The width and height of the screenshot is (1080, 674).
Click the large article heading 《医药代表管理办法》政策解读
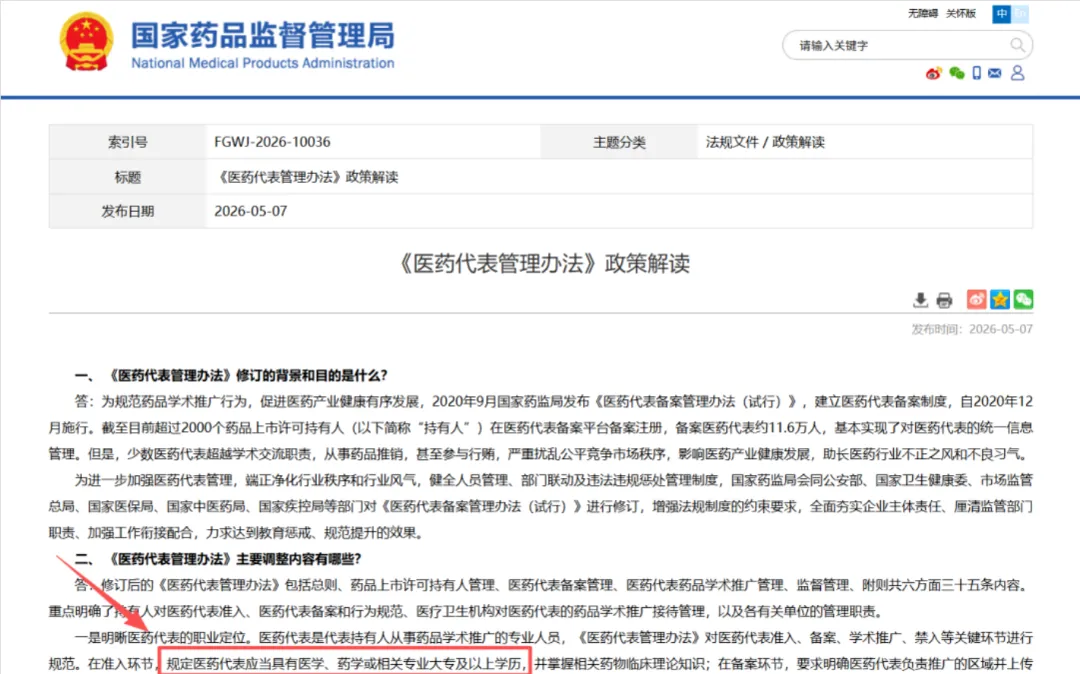543,264
